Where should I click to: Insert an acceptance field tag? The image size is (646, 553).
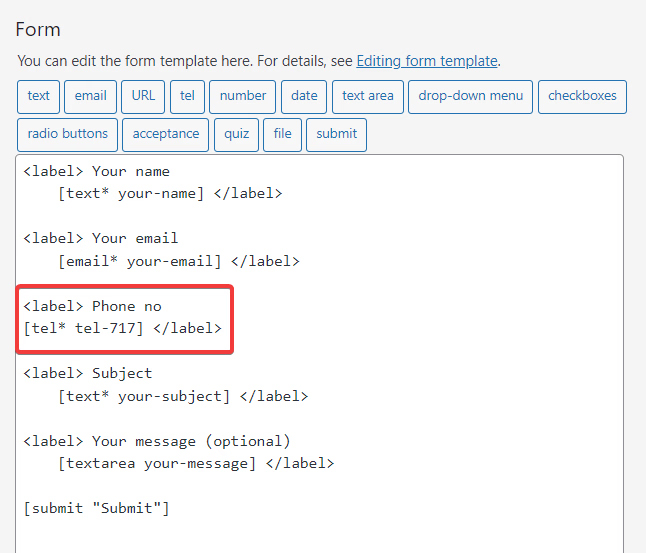tap(166, 135)
